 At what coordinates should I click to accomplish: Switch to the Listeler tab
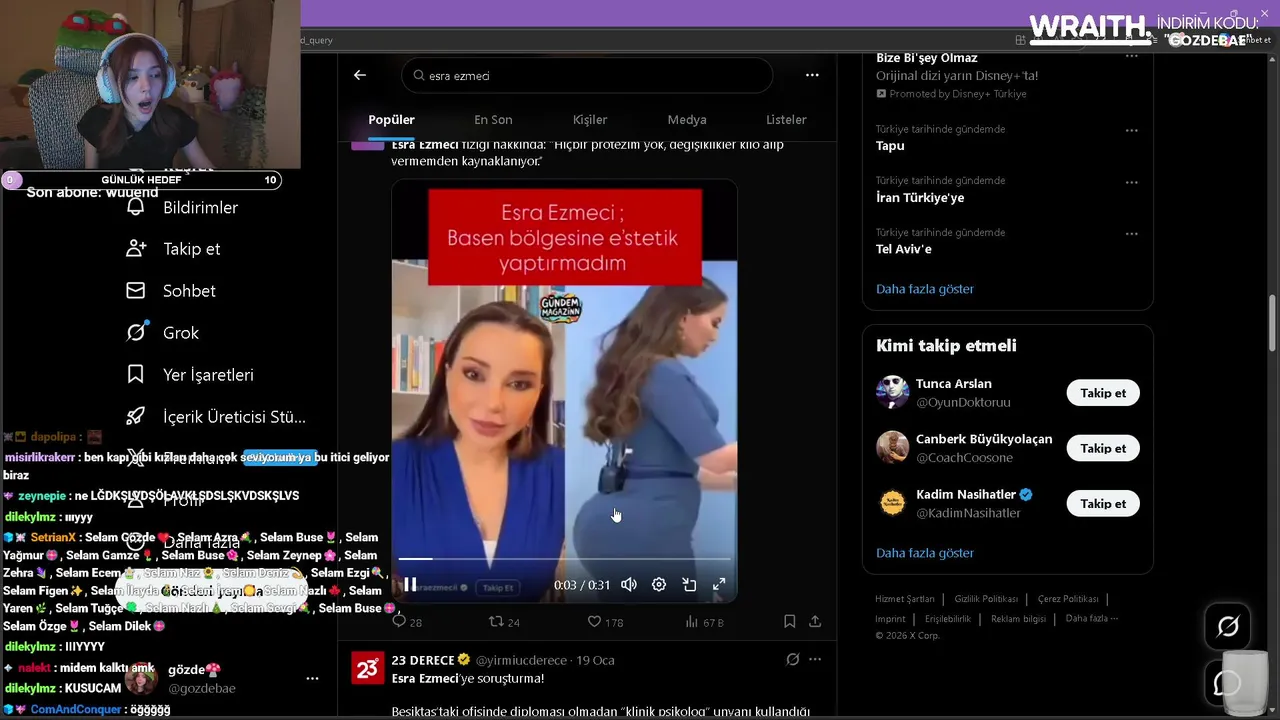pyautogui.click(x=786, y=119)
